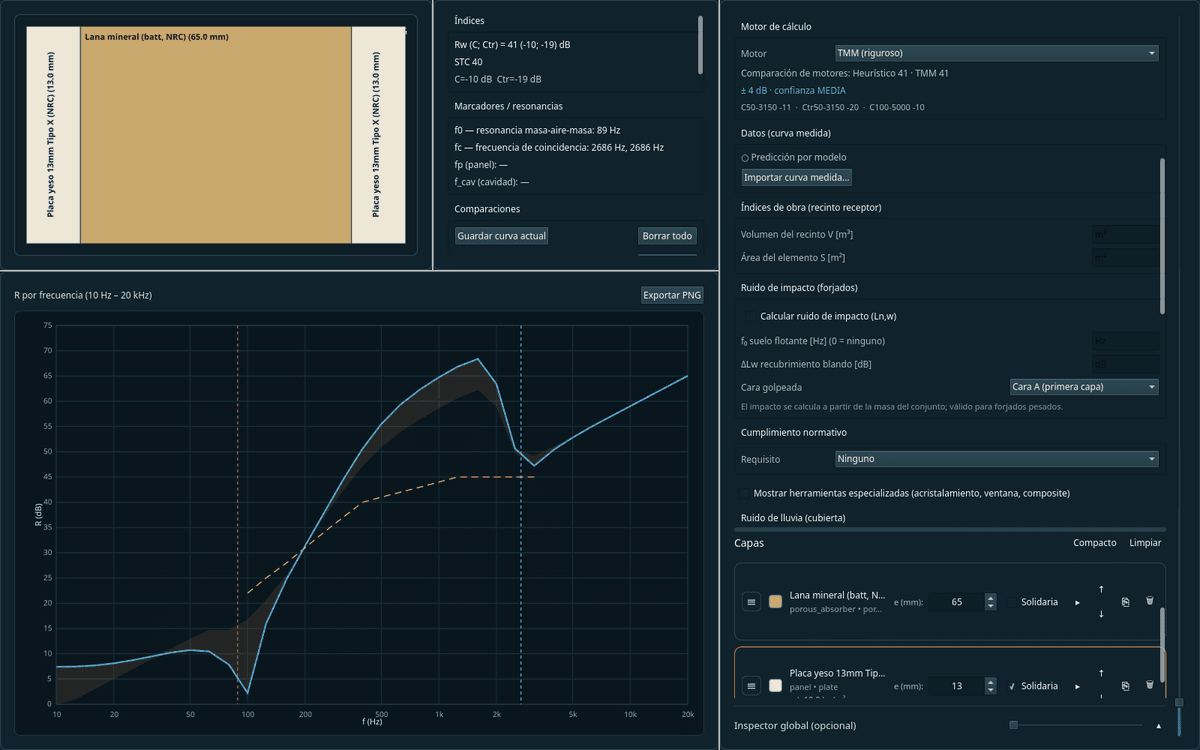Open the Cara golpeada dropdown
The image size is (1200, 750).
1084,386
